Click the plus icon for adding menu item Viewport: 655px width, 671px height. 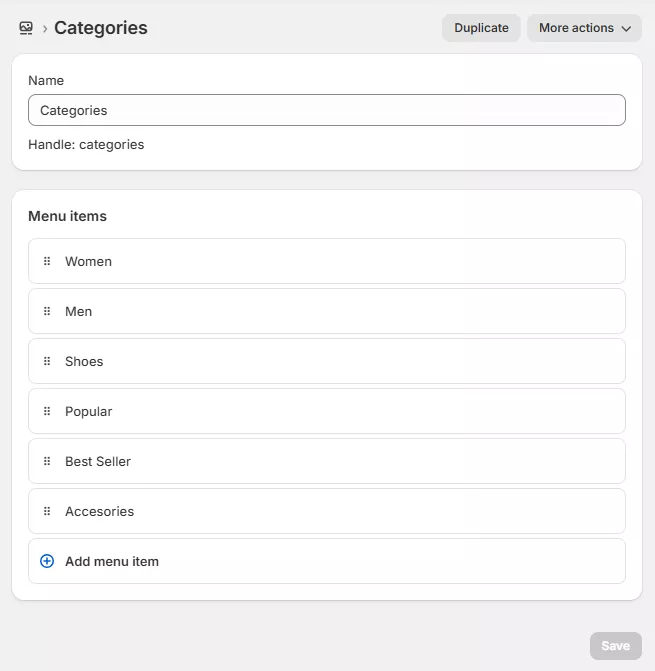coord(47,561)
